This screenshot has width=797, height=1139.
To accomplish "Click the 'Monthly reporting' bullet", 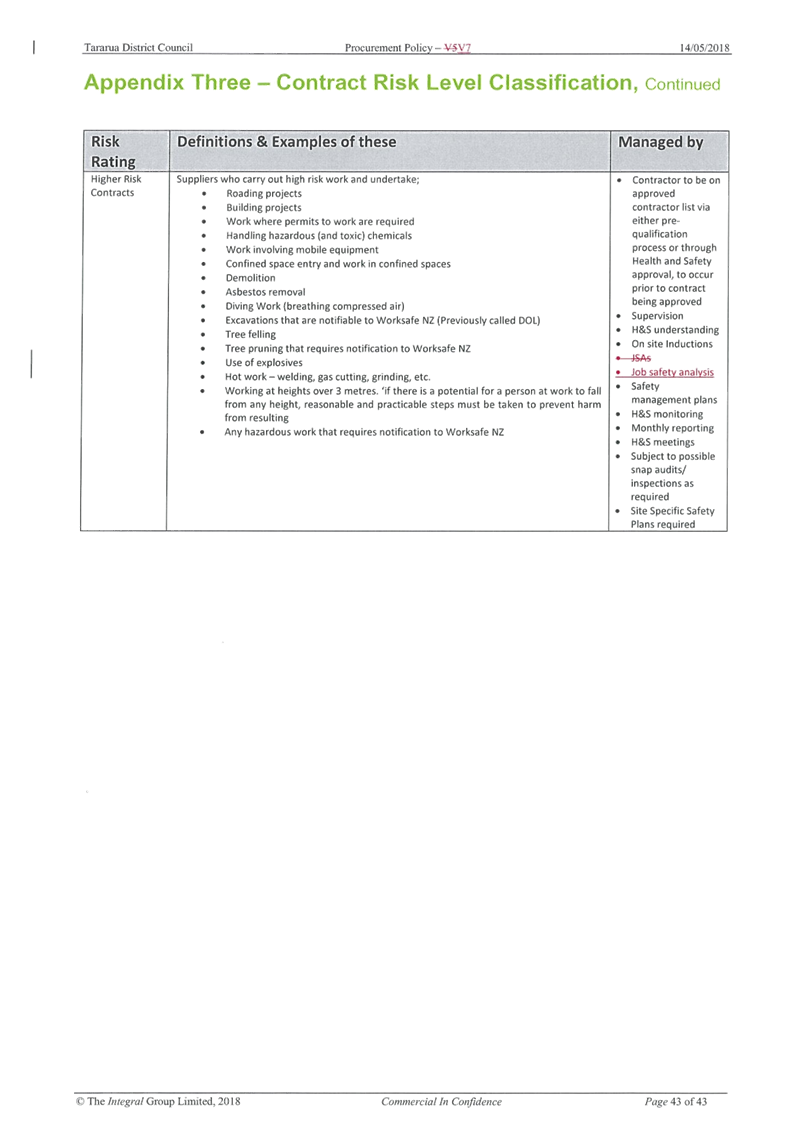I will tap(672, 428).
